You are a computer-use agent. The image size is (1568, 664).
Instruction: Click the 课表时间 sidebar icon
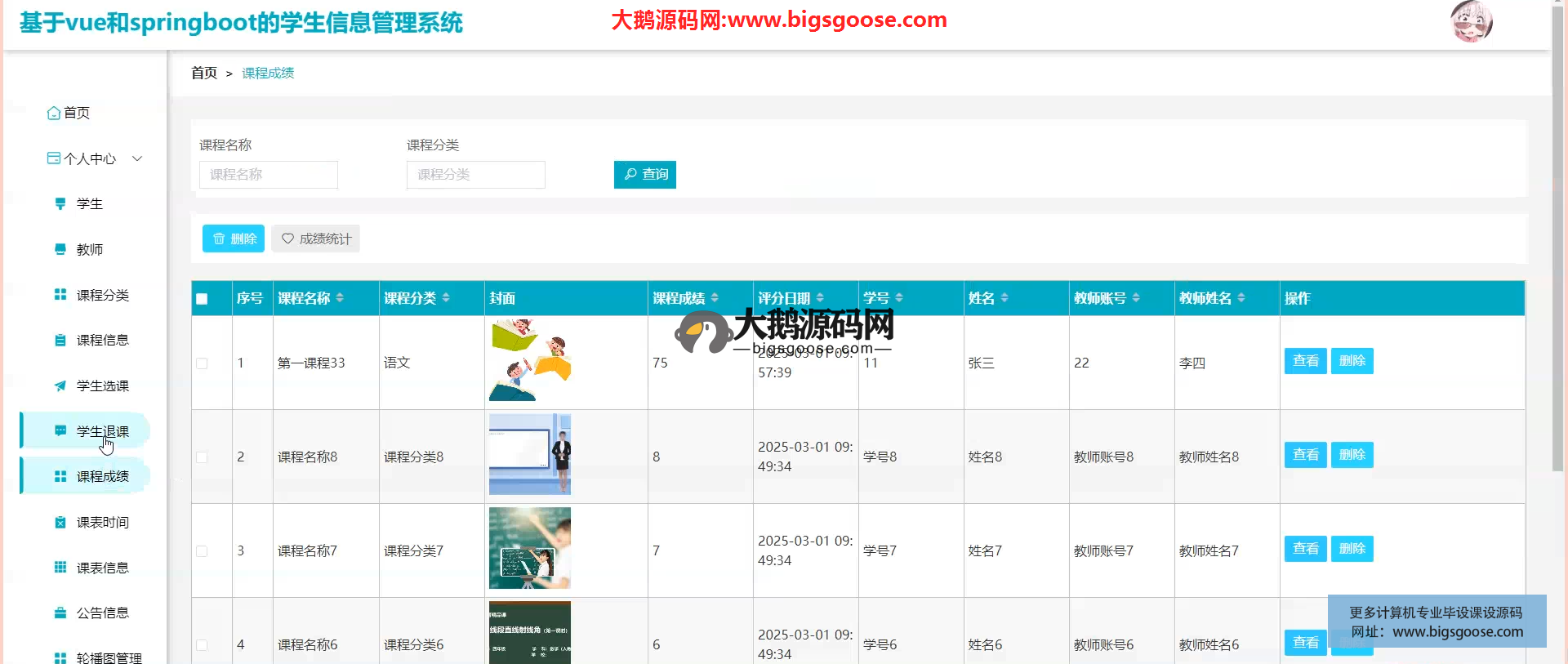pos(60,522)
